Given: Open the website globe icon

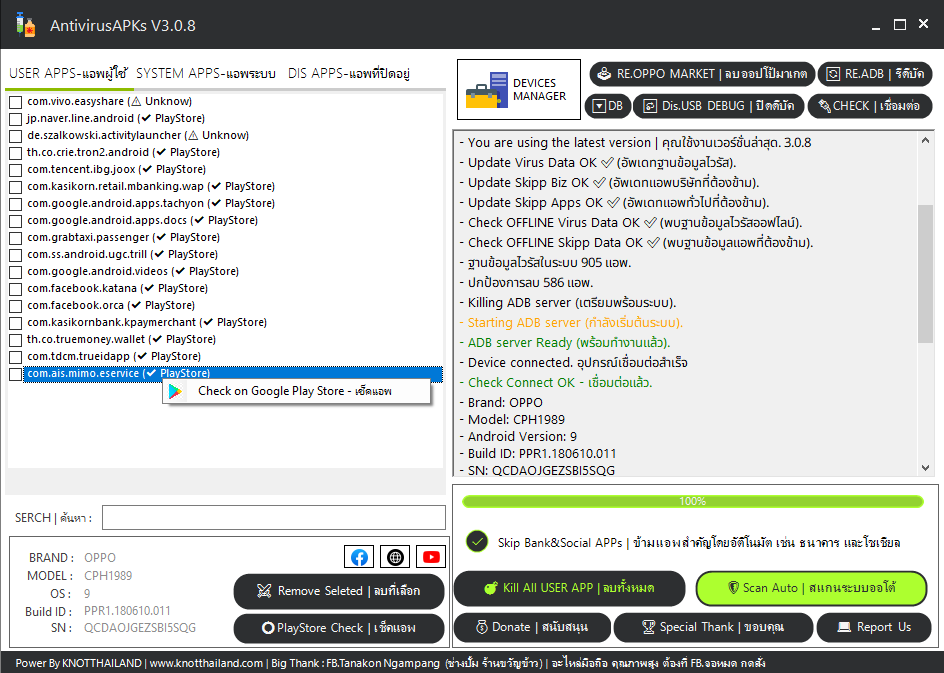Looking at the screenshot, I should tap(395, 557).
